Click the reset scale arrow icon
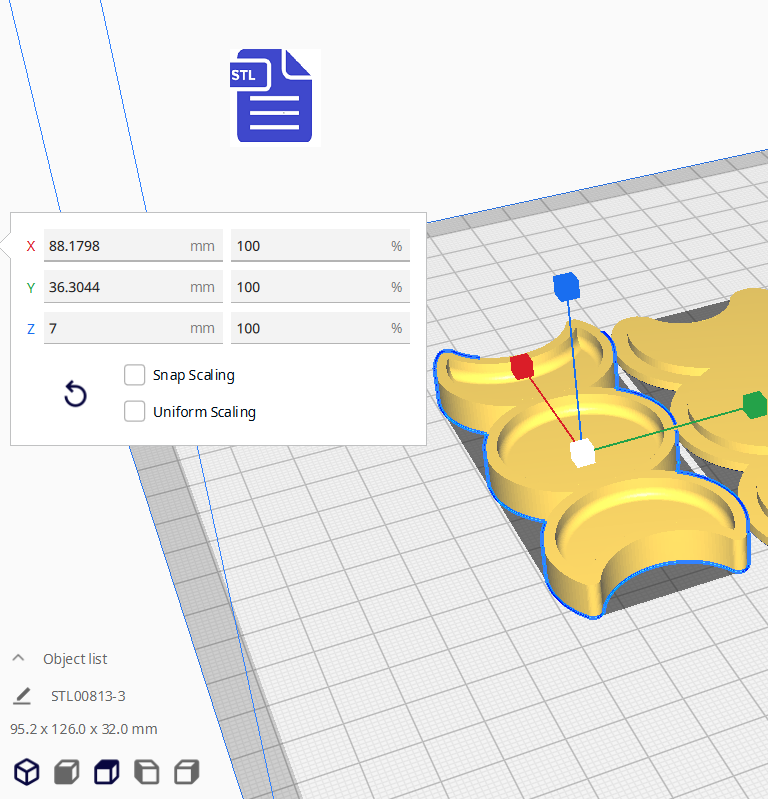Viewport: 768px width, 799px height. click(75, 394)
